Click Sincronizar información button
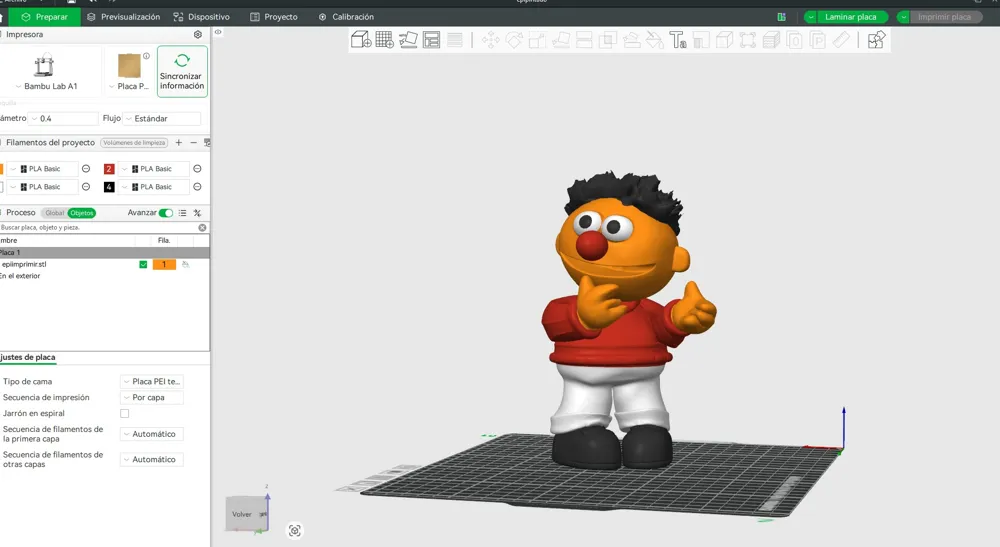 (182, 71)
